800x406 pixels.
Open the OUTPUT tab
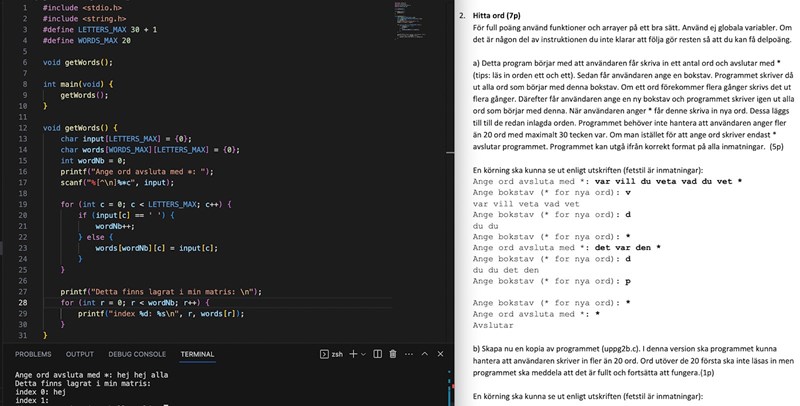pyautogui.click(x=80, y=354)
